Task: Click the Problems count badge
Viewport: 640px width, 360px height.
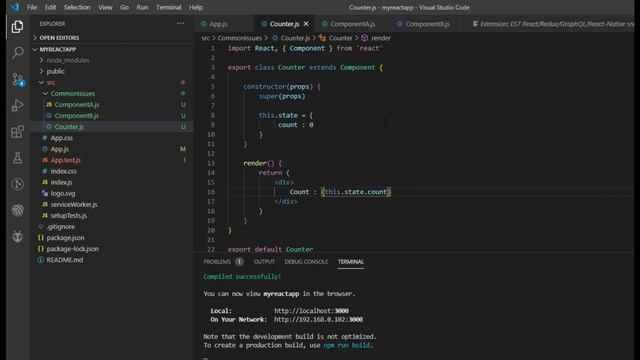Action: (239, 262)
